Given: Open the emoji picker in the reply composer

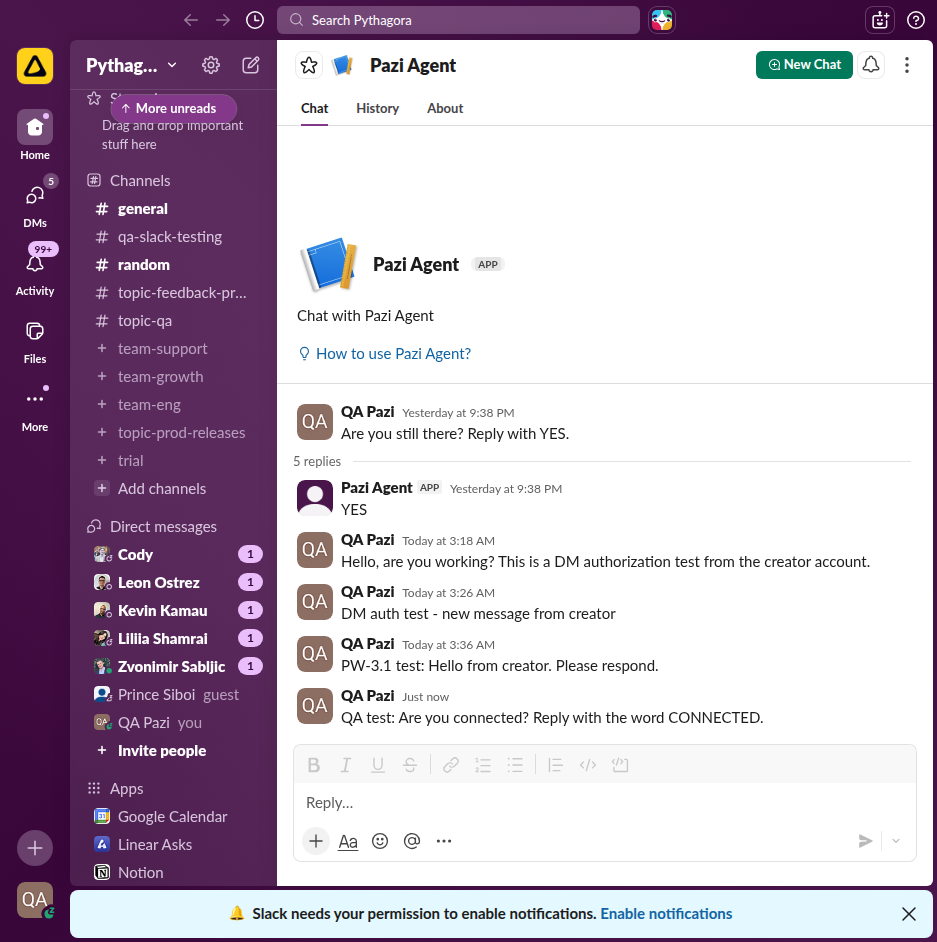Looking at the screenshot, I should click(380, 841).
